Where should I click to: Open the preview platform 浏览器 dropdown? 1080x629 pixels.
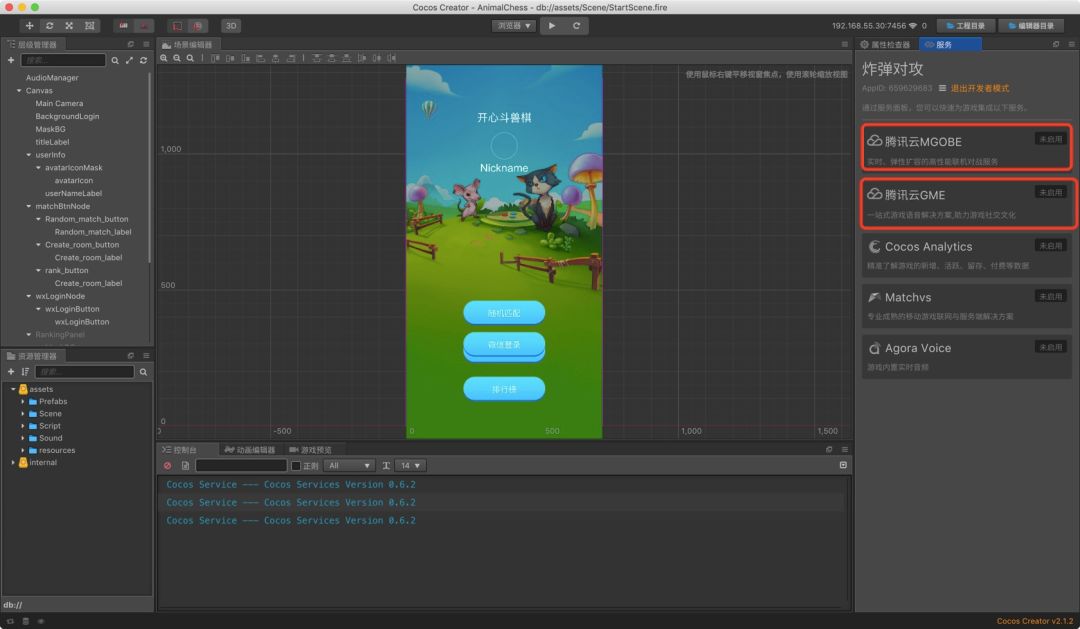pyautogui.click(x=514, y=25)
